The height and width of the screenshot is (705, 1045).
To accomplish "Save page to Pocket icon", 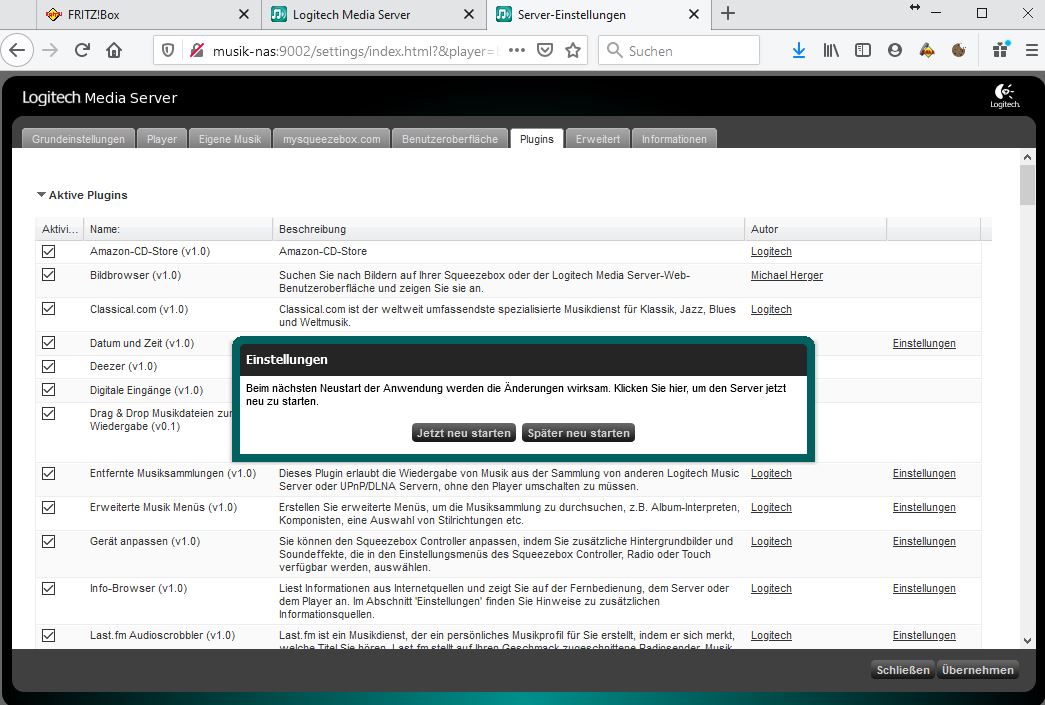I will point(544,51).
